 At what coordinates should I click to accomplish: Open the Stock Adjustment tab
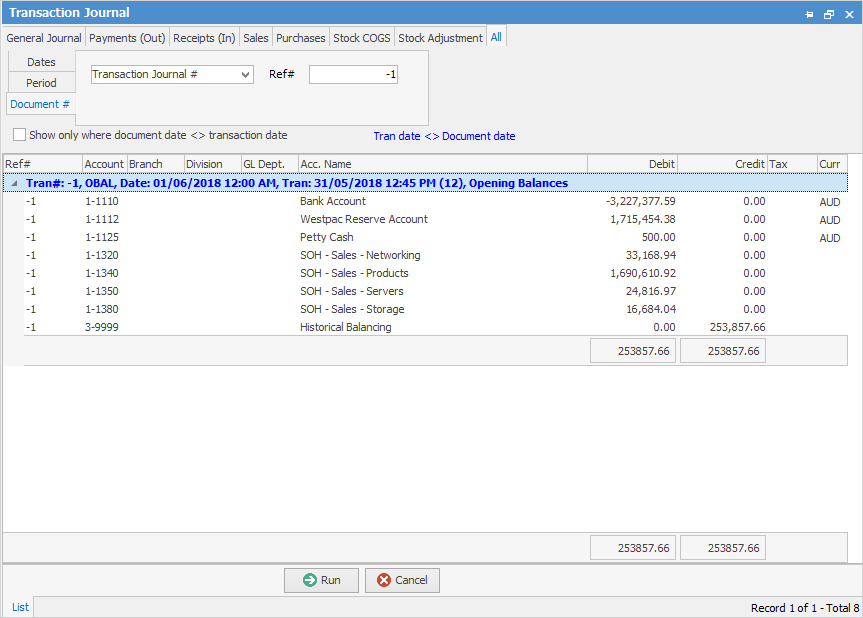[440, 38]
